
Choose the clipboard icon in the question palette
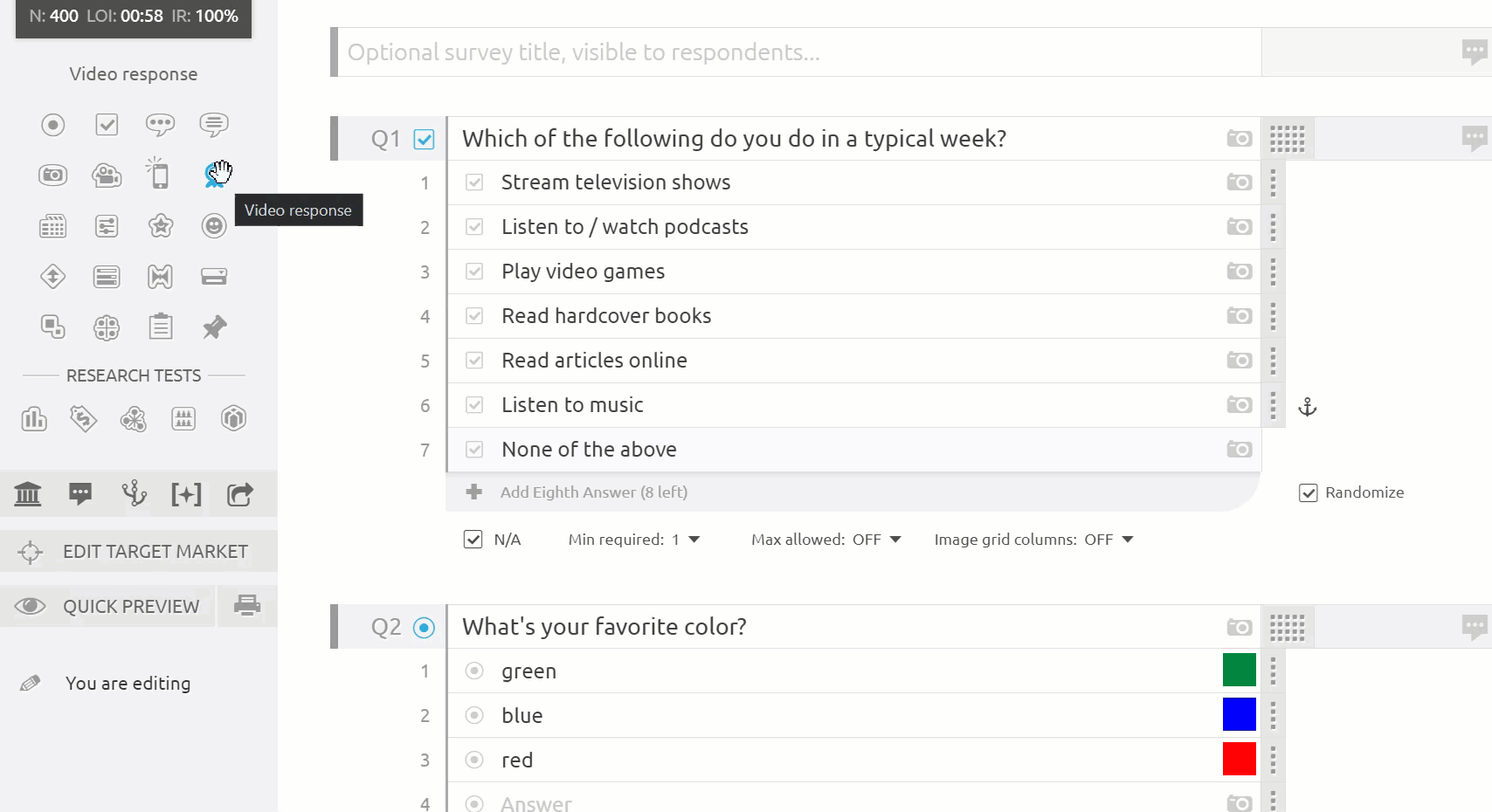(x=161, y=327)
